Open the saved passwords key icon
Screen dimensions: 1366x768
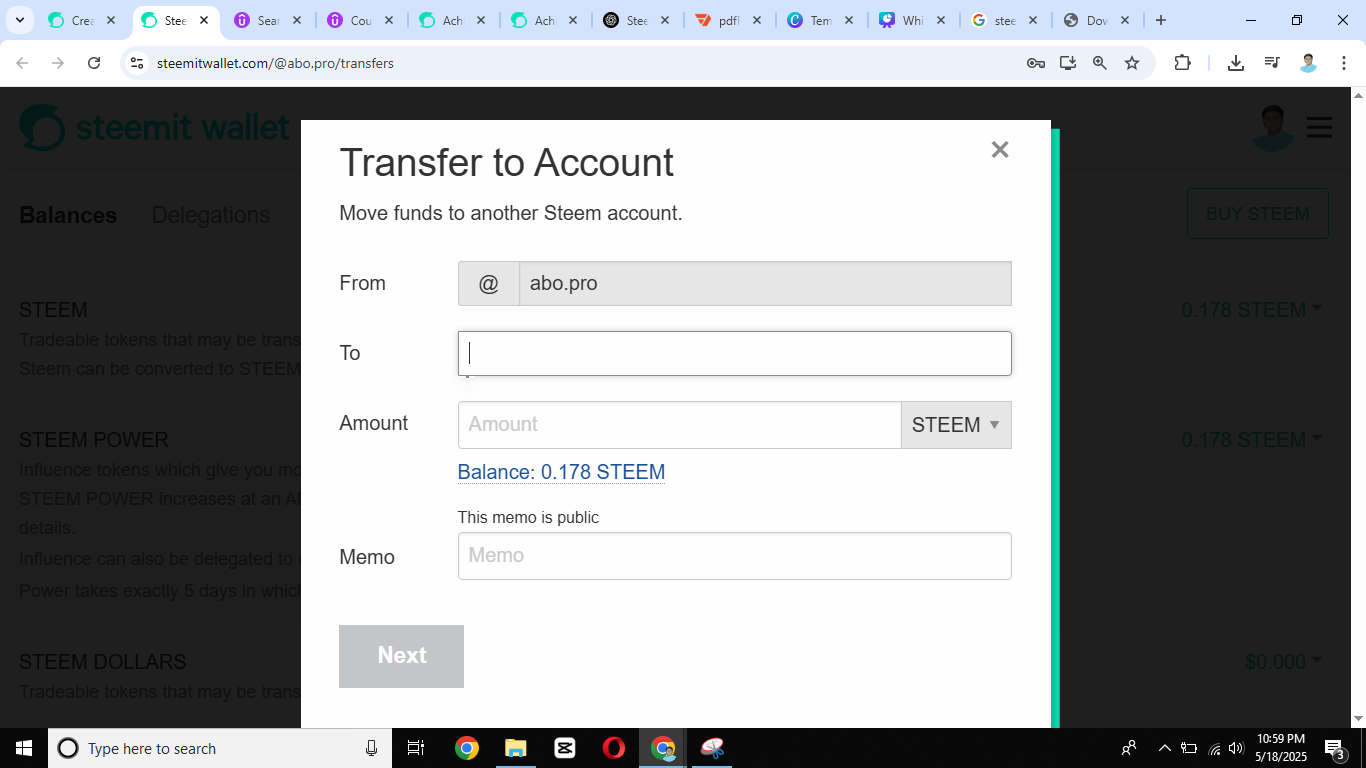1036,63
